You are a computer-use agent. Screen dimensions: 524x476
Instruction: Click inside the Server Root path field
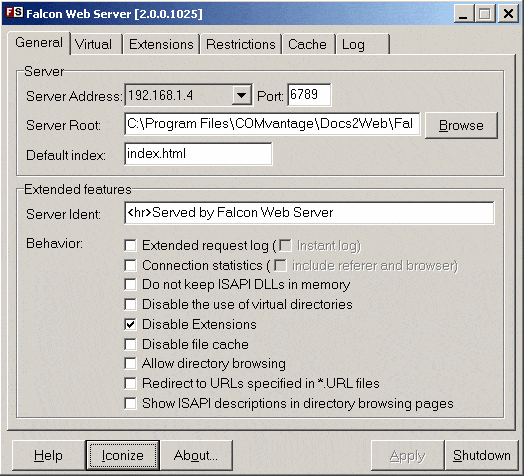[272, 124]
